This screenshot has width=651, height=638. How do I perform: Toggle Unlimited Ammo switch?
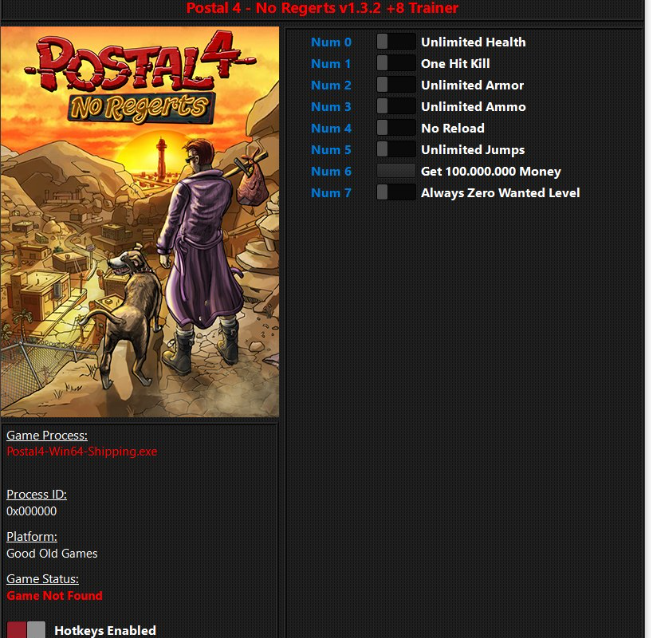[396, 106]
